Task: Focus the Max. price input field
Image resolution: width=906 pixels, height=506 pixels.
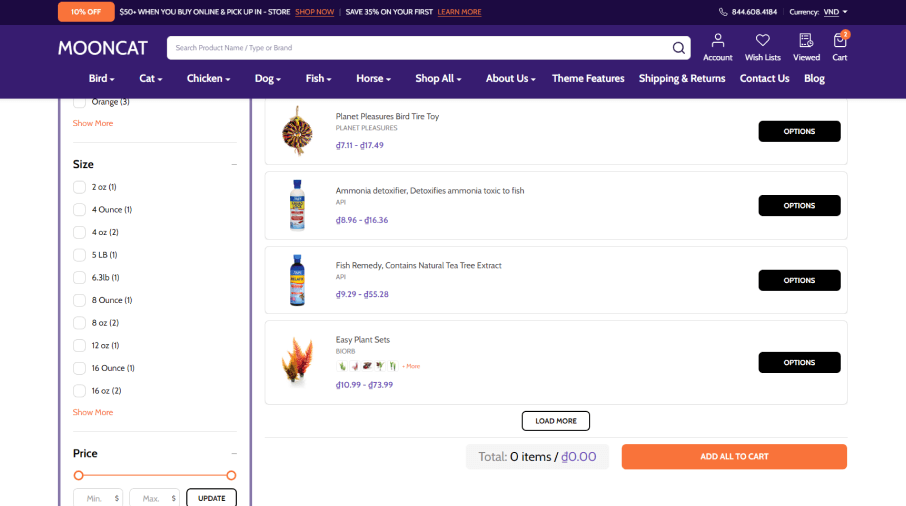Action: (x=154, y=498)
